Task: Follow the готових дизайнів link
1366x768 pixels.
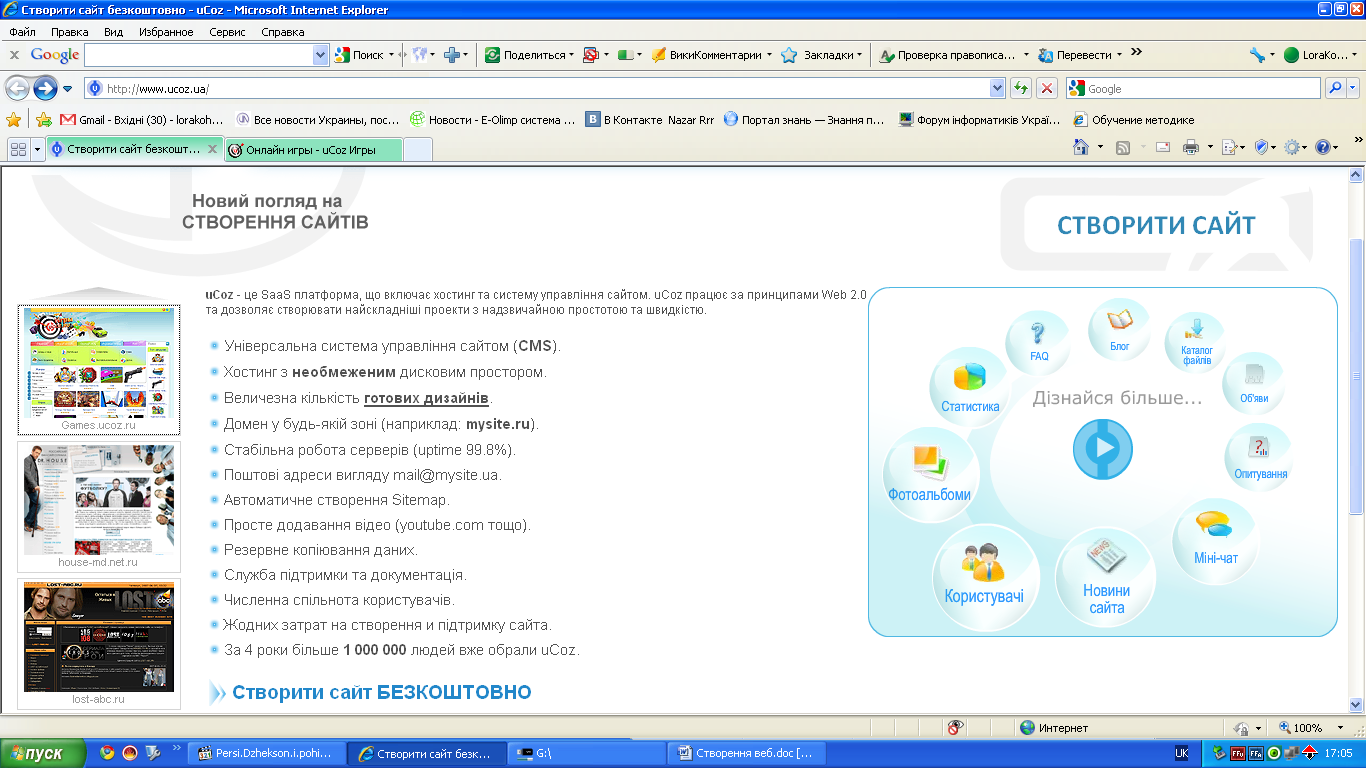Action: click(x=426, y=398)
